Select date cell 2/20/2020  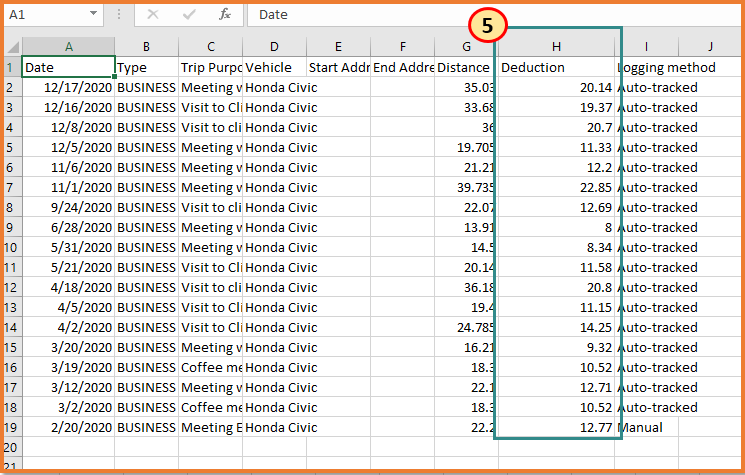(x=68, y=428)
